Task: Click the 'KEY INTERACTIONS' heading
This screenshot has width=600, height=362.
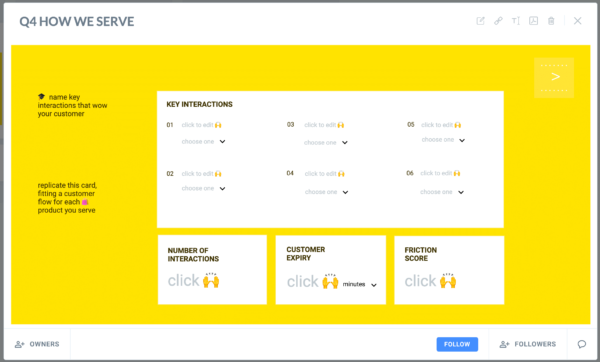Action: (199, 104)
